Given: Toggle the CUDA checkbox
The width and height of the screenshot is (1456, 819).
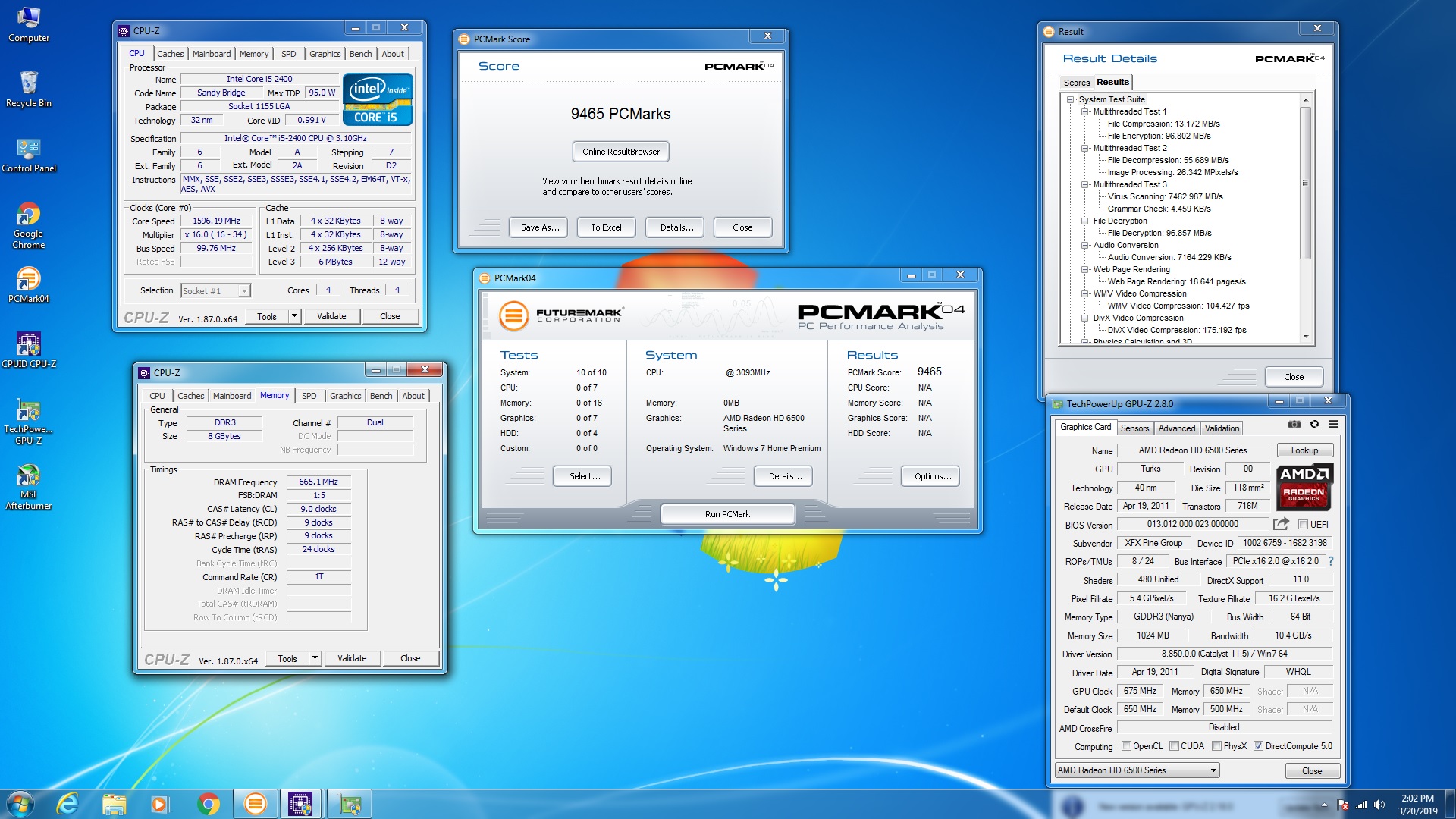Looking at the screenshot, I should click(x=1174, y=746).
